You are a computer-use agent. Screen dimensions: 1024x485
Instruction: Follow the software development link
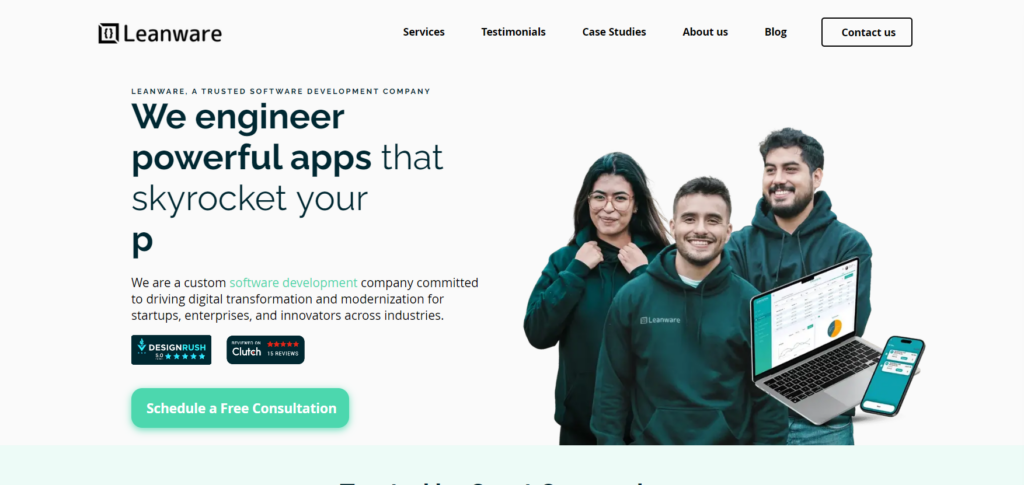[293, 283]
